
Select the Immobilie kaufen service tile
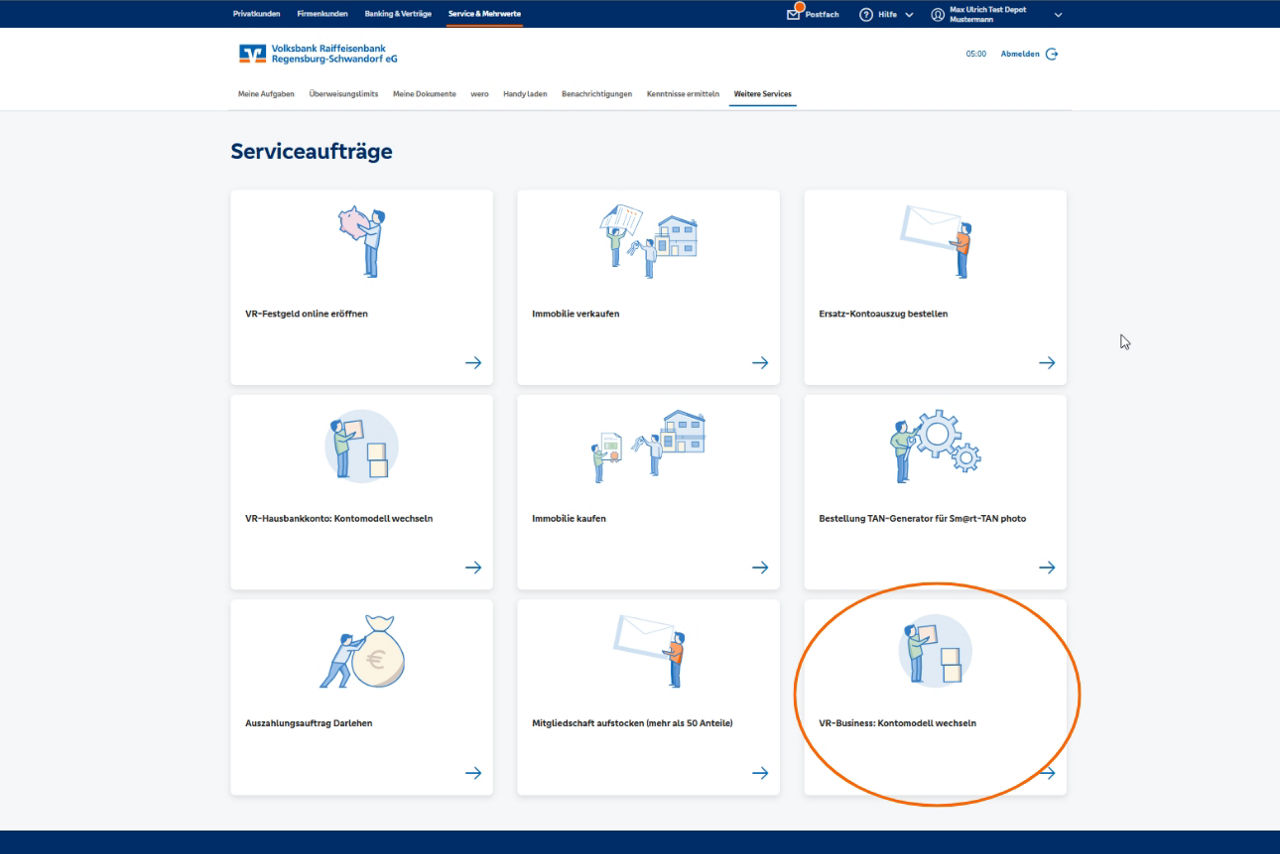point(648,492)
